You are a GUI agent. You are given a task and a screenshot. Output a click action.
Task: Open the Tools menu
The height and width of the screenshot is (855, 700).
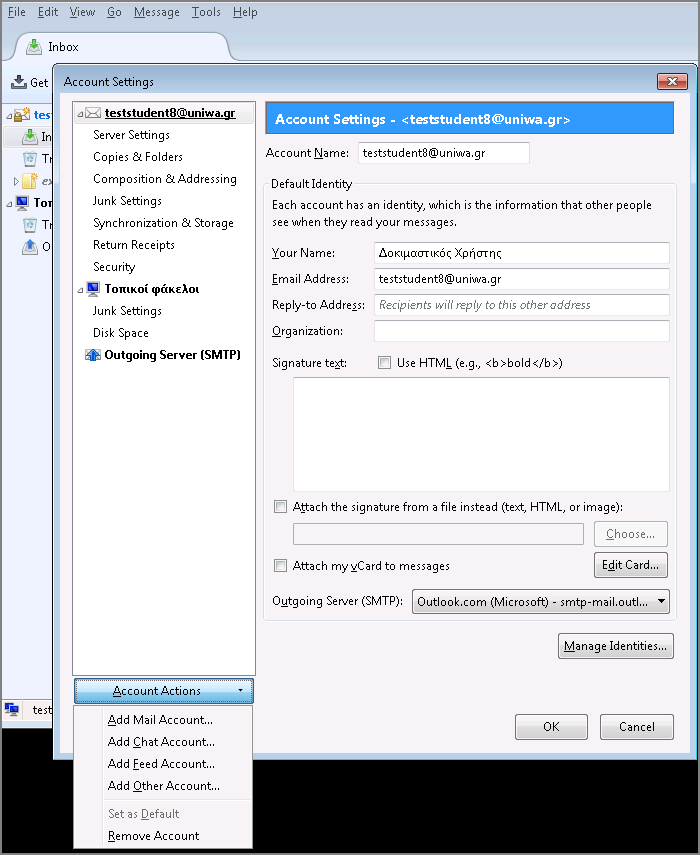click(206, 12)
